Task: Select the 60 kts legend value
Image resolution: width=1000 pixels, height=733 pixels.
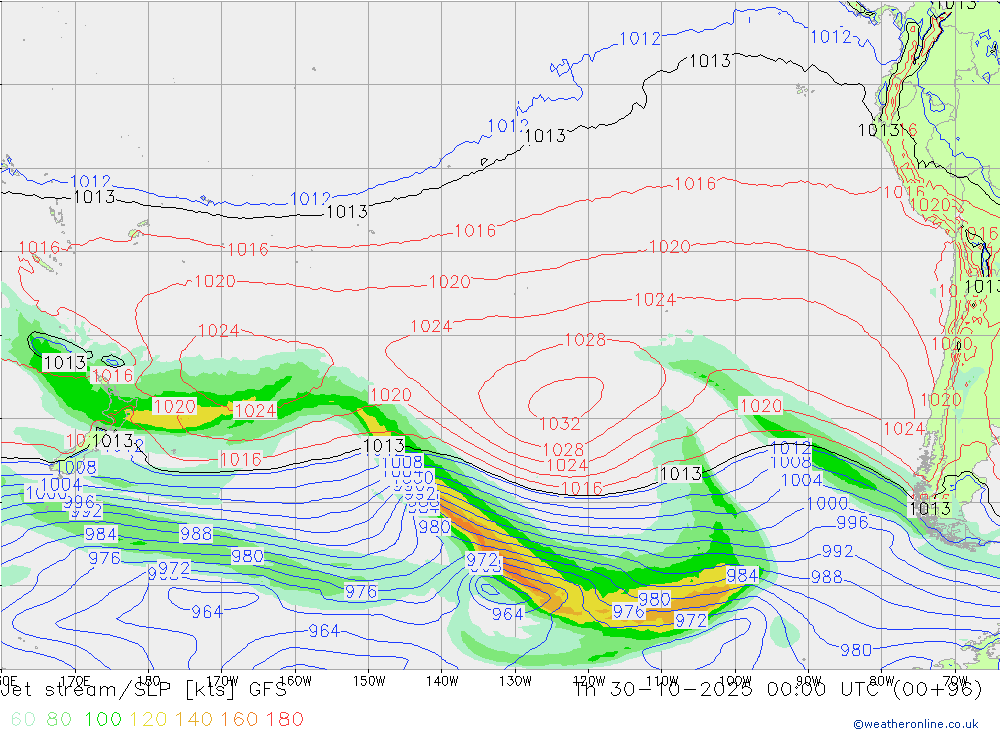Action: pyautogui.click(x=23, y=719)
